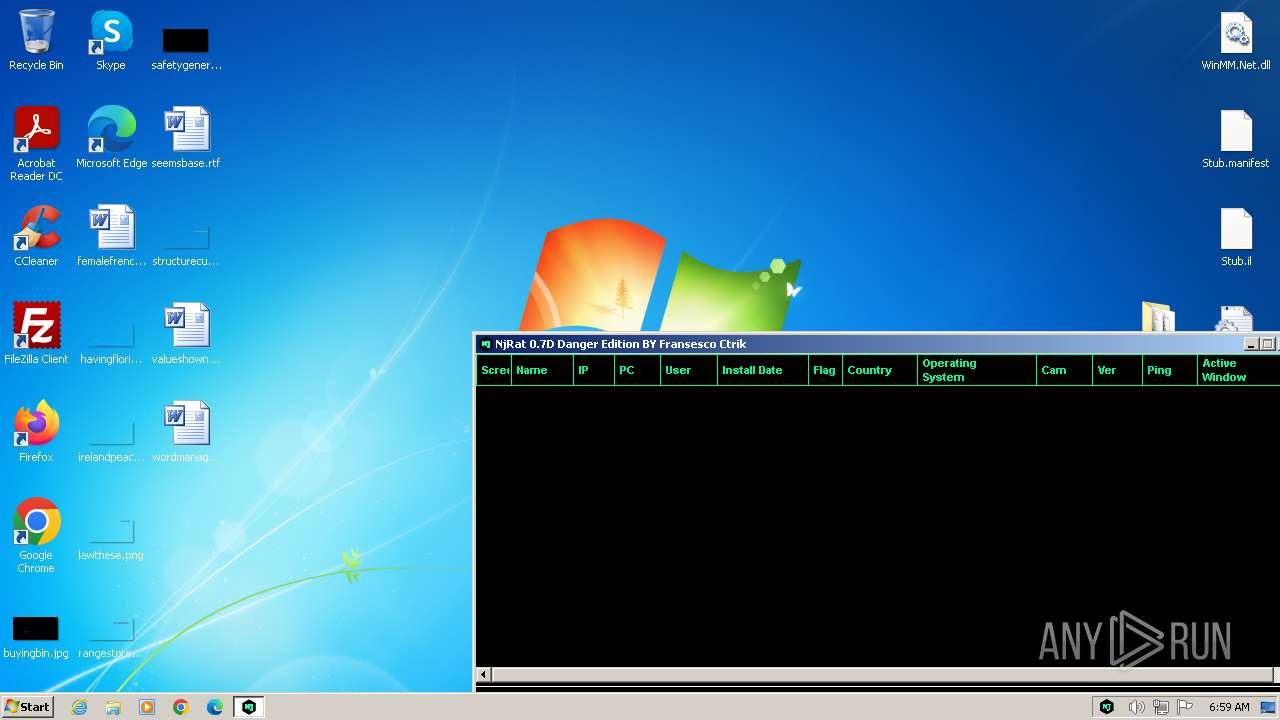Sort by the Name column header
Screen dimensions: 1280x720
coord(542,370)
